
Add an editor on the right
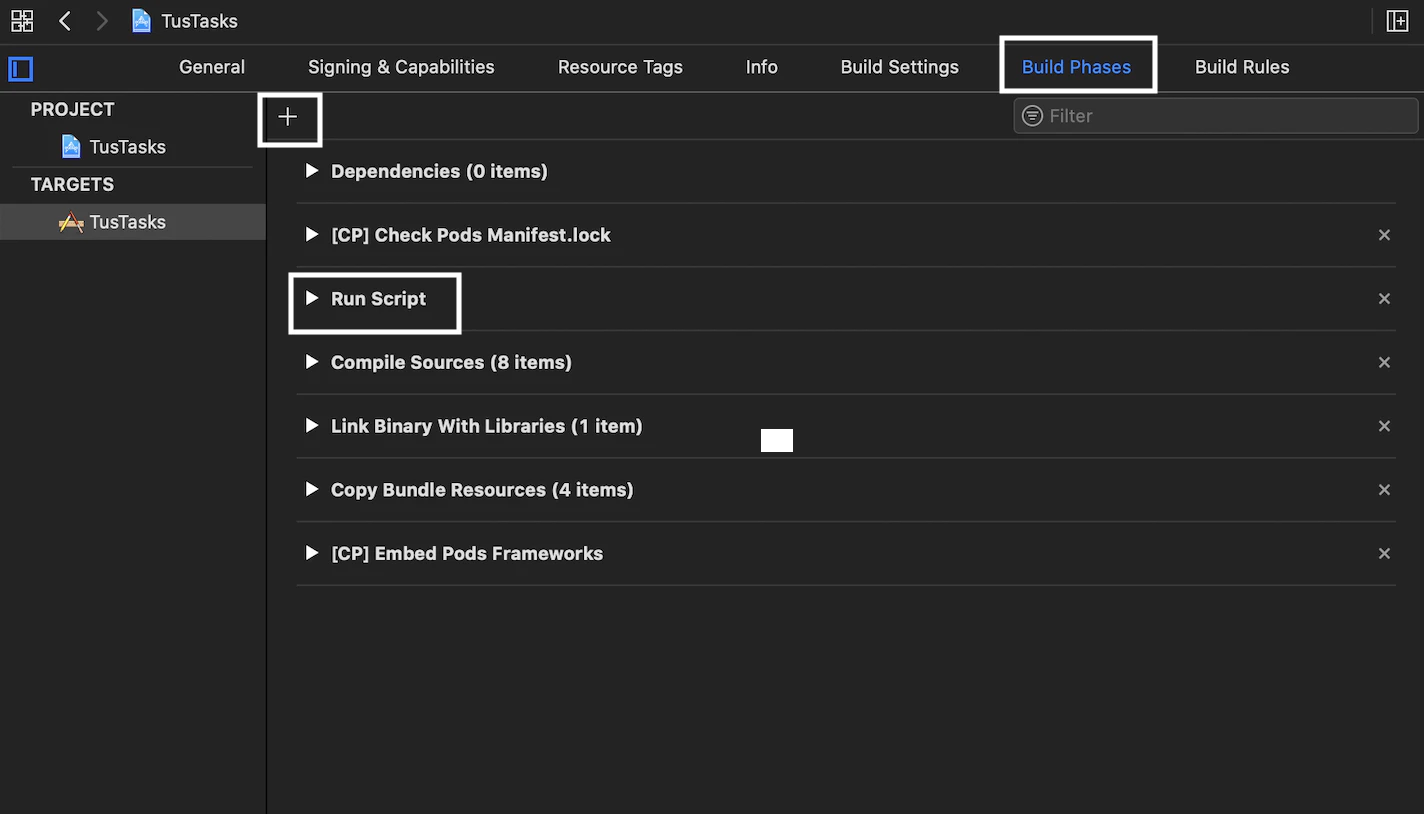point(1397,21)
